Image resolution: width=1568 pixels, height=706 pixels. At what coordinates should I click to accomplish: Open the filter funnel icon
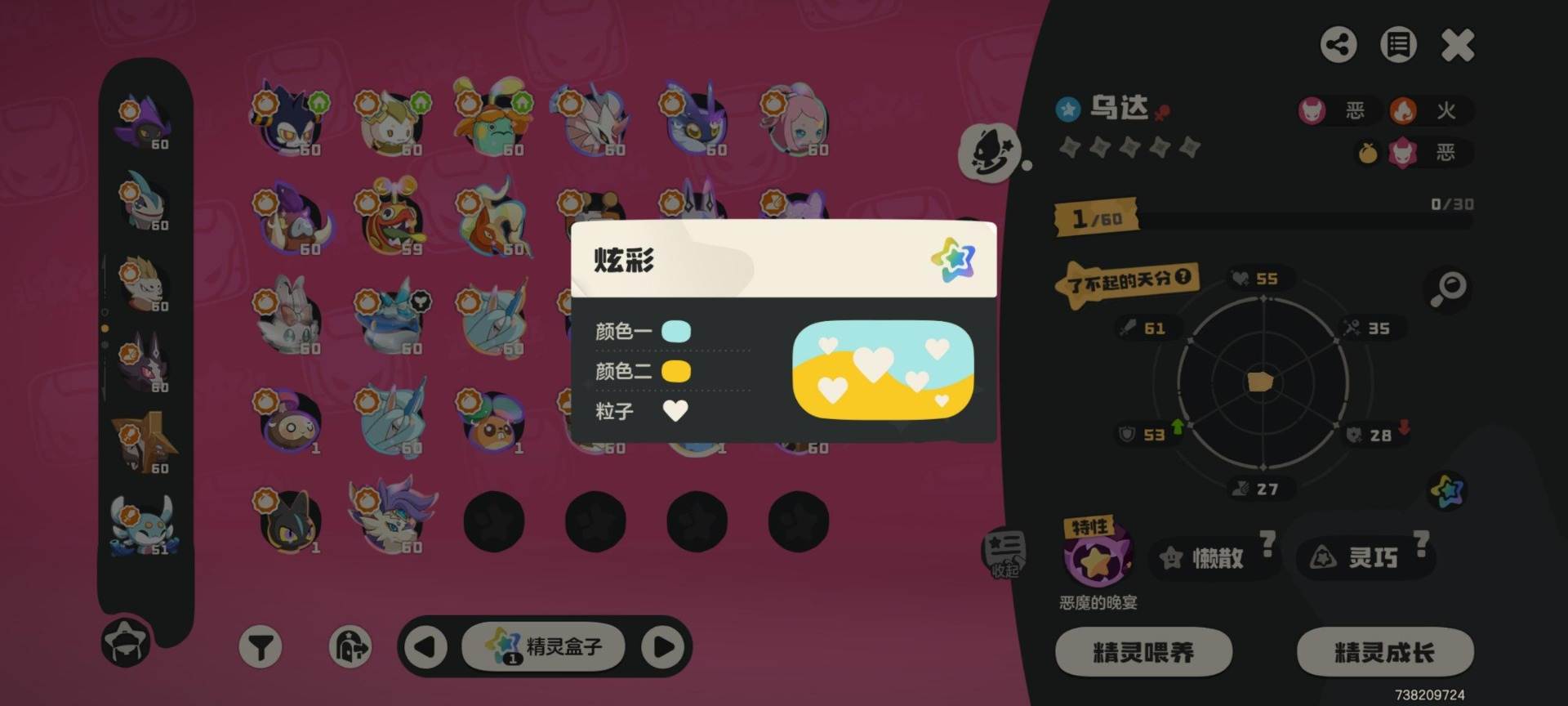261,648
